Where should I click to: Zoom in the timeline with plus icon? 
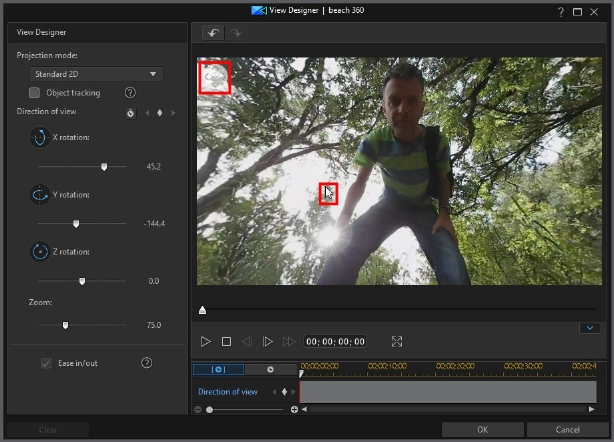coord(294,410)
